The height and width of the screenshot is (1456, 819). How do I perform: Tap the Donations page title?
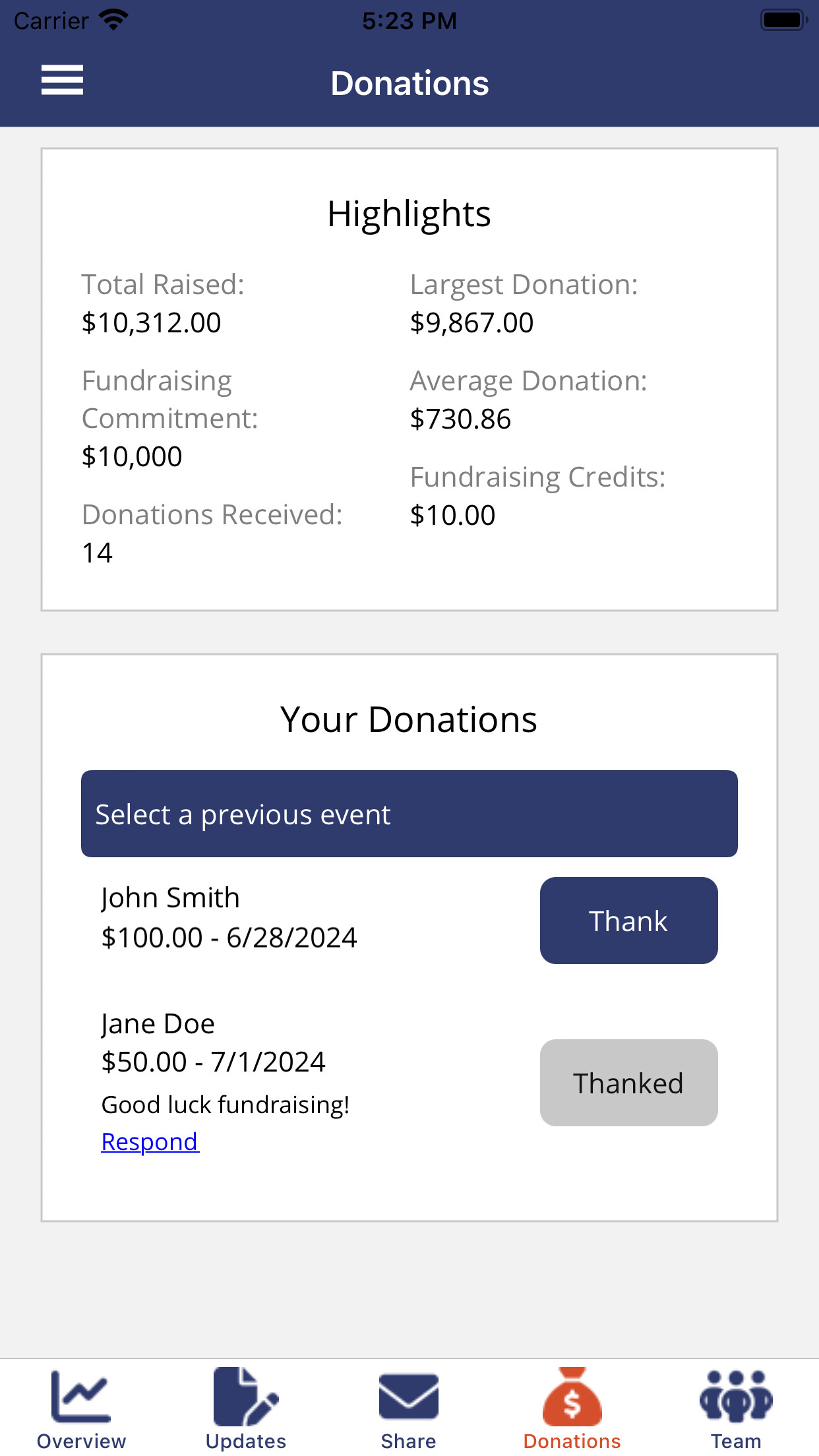(x=409, y=84)
